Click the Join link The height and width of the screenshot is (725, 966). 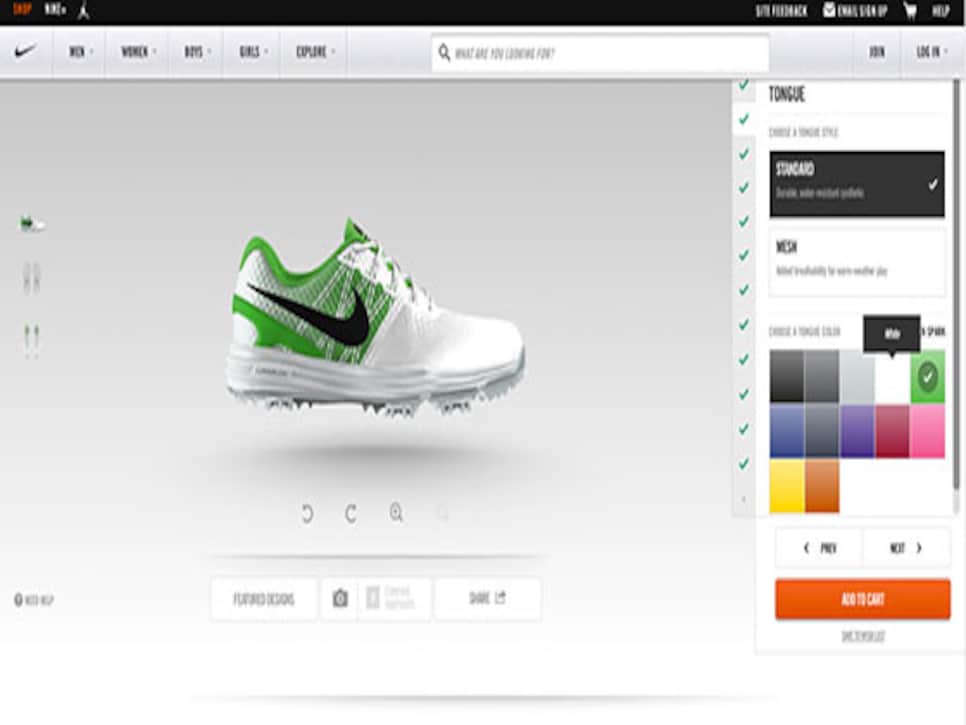pos(877,52)
